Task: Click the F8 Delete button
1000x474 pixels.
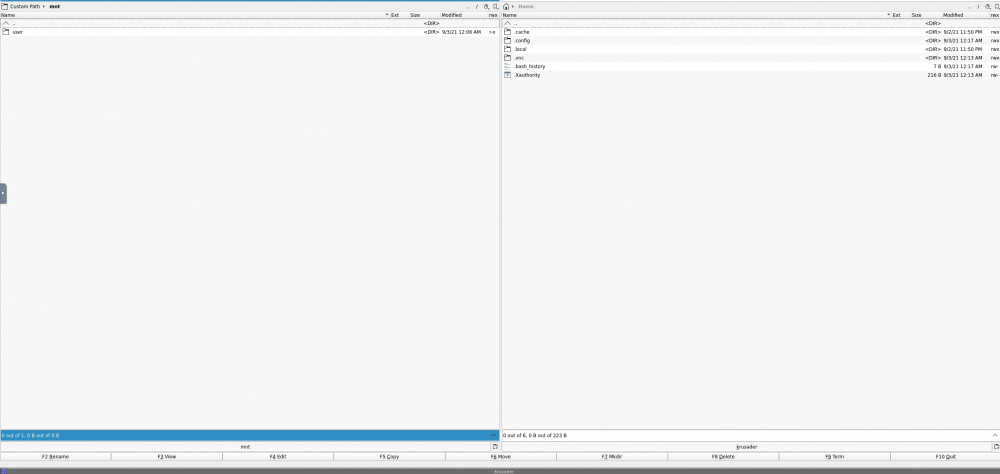Action: point(723,457)
